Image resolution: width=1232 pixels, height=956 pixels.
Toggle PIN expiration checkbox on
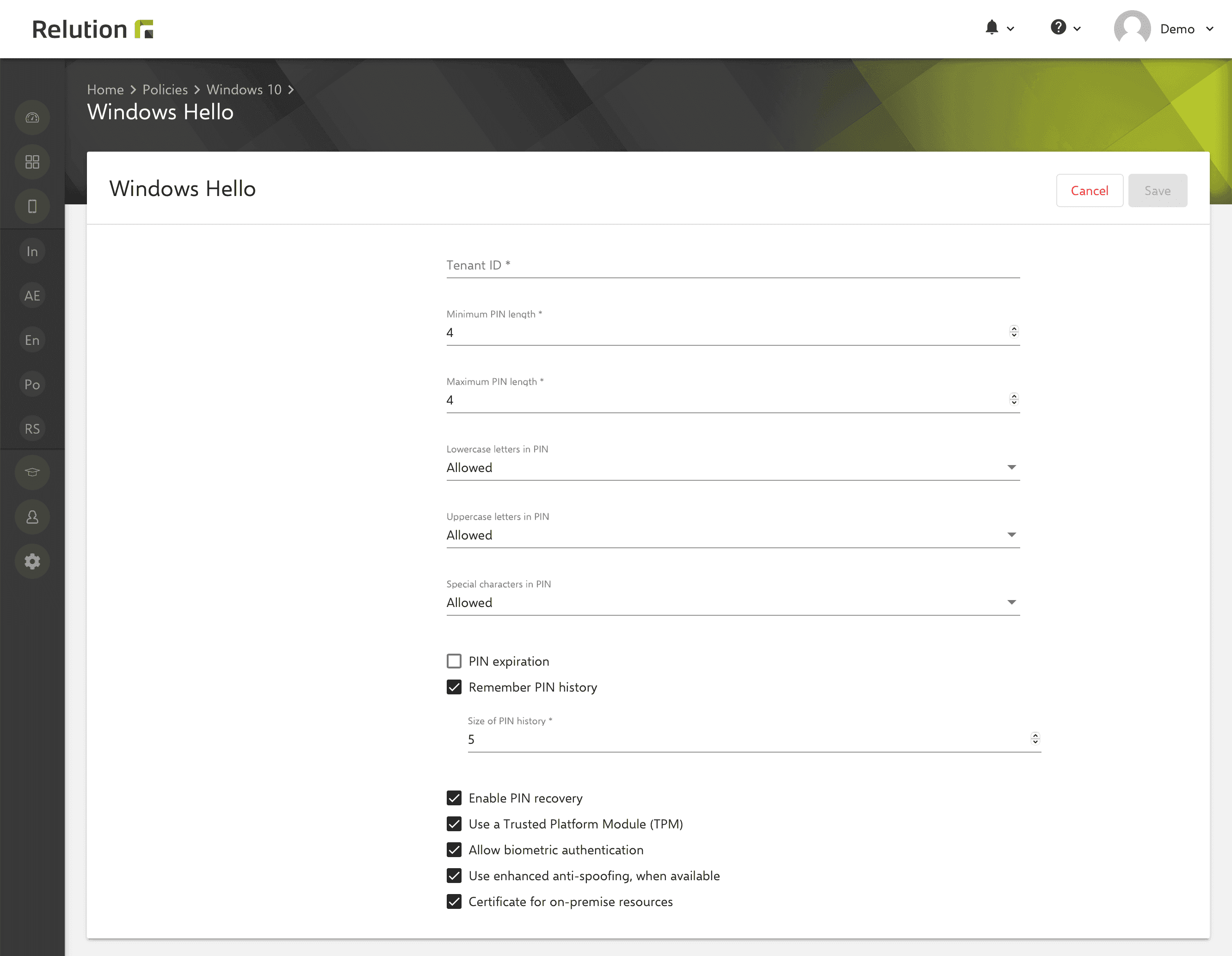point(454,660)
